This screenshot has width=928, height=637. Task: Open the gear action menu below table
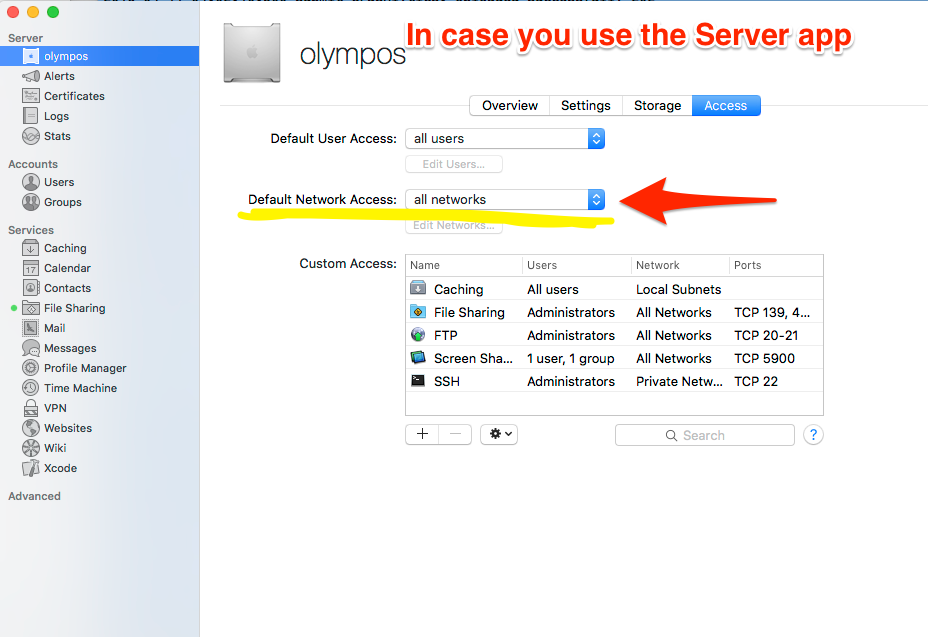click(x=499, y=434)
